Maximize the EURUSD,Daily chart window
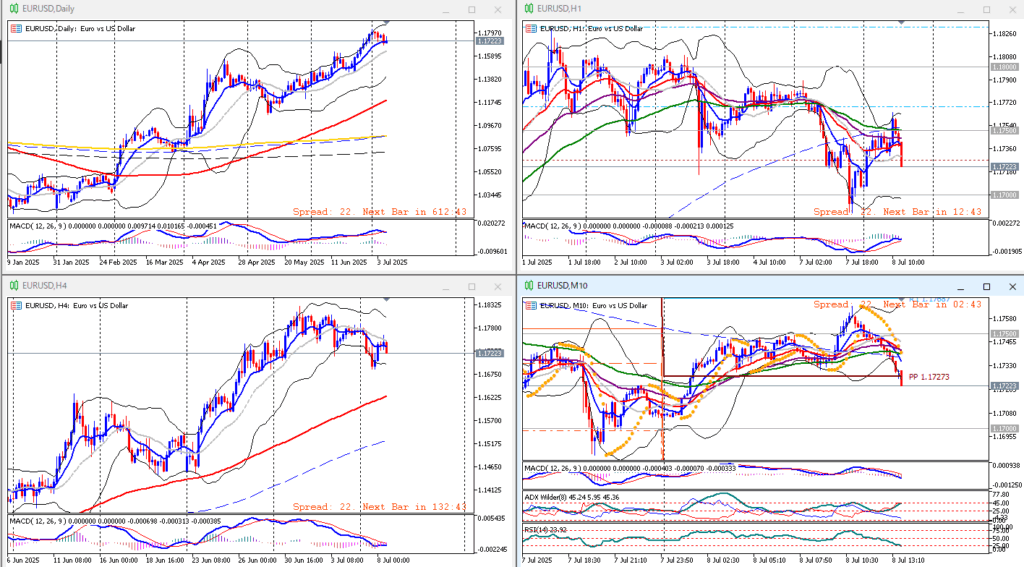 pos(472,10)
